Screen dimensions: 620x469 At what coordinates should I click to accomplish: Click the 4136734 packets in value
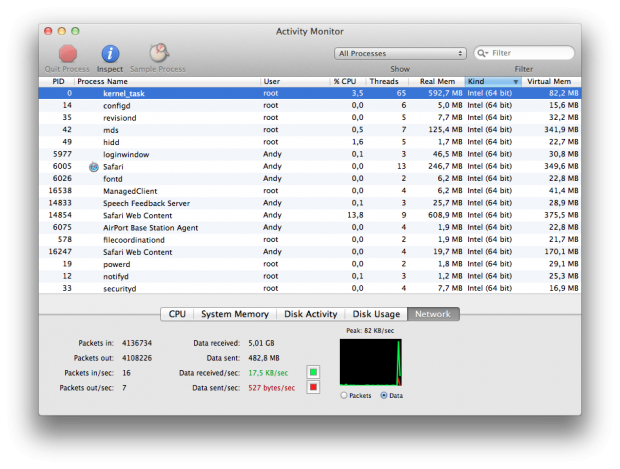pos(137,343)
